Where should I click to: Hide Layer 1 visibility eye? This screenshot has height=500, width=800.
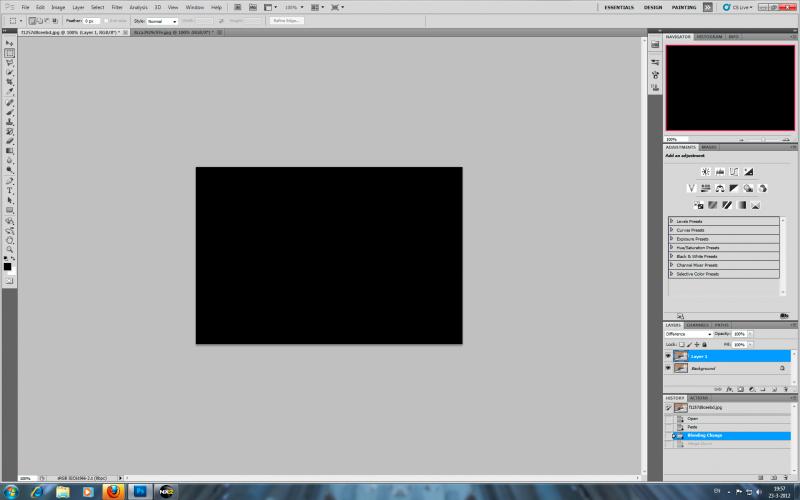[668, 356]
